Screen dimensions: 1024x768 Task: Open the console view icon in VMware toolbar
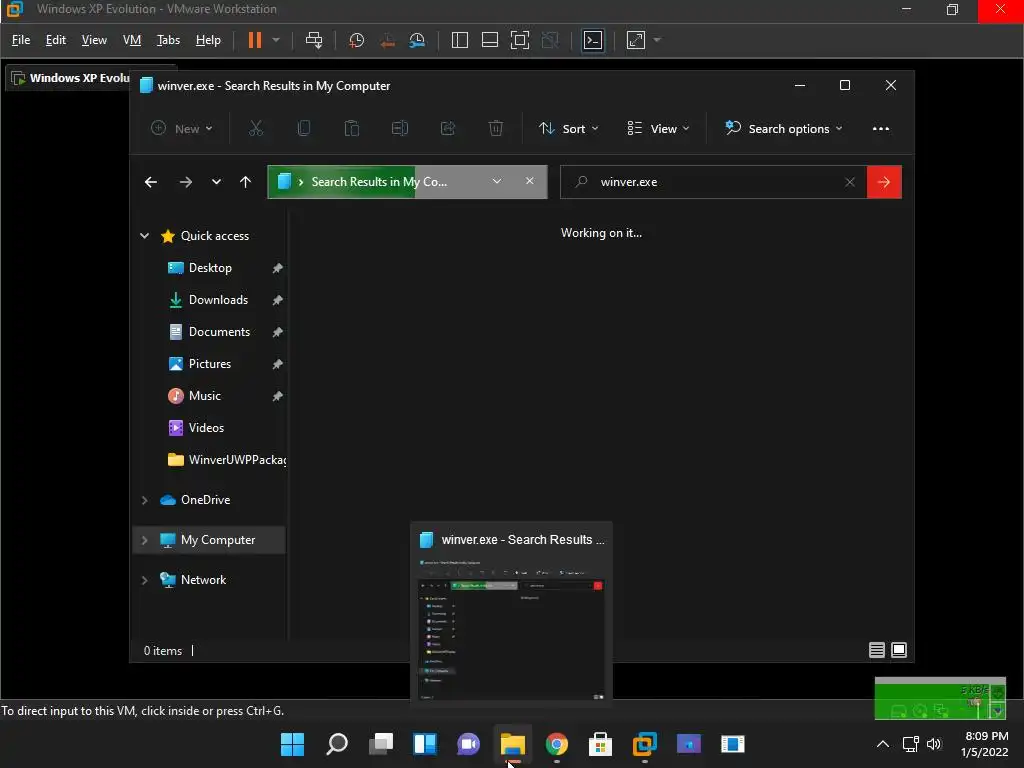tap(593, 40)
